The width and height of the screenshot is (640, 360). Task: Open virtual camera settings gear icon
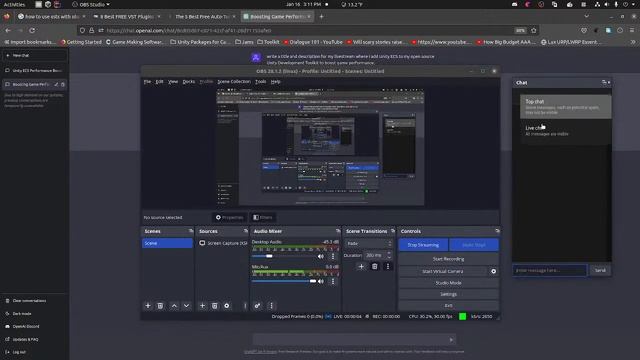[x=493, y=271]
